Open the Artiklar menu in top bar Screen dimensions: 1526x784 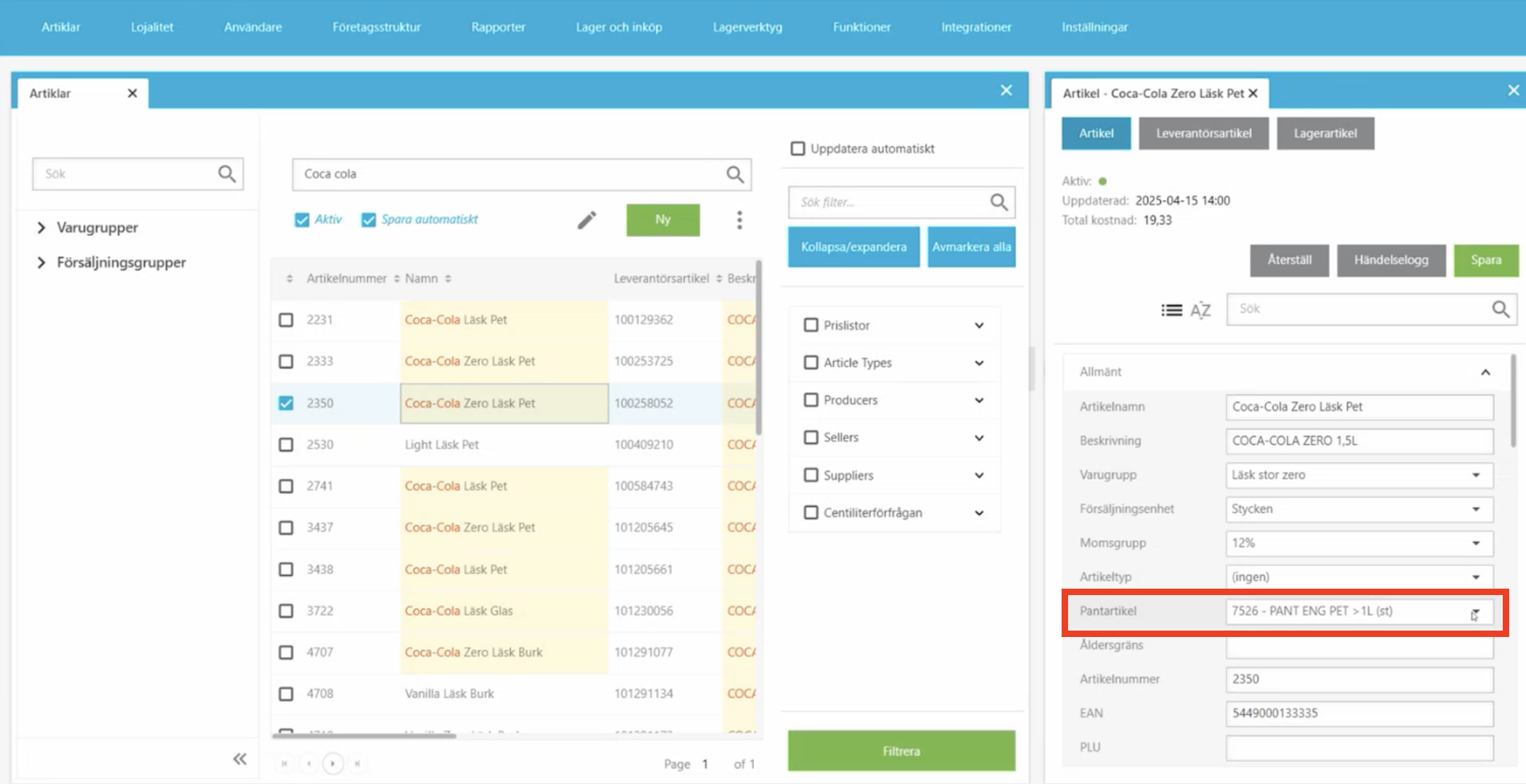pyautogui.click(x=61, y=27)
